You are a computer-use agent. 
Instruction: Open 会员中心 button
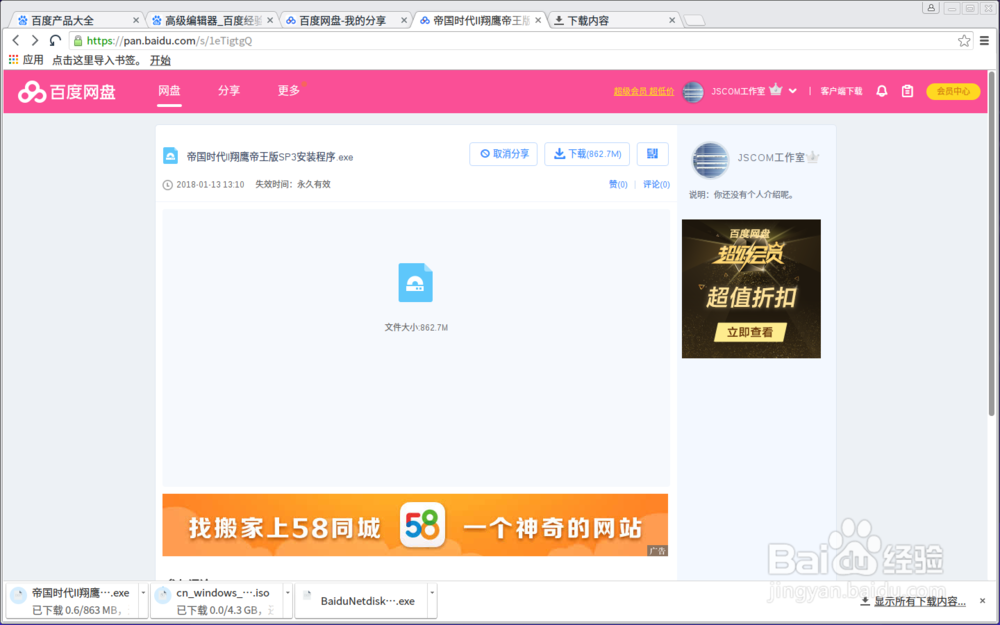pos(953,91)
